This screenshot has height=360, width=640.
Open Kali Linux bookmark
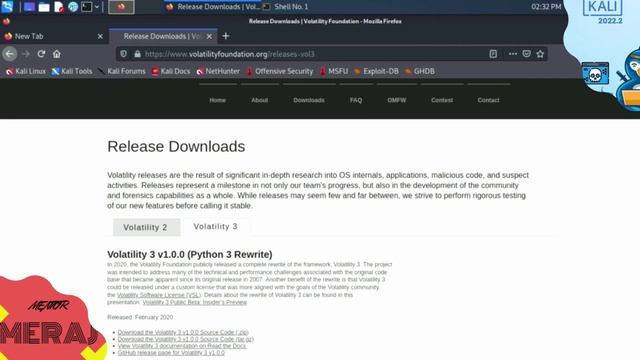pos(26,71)
